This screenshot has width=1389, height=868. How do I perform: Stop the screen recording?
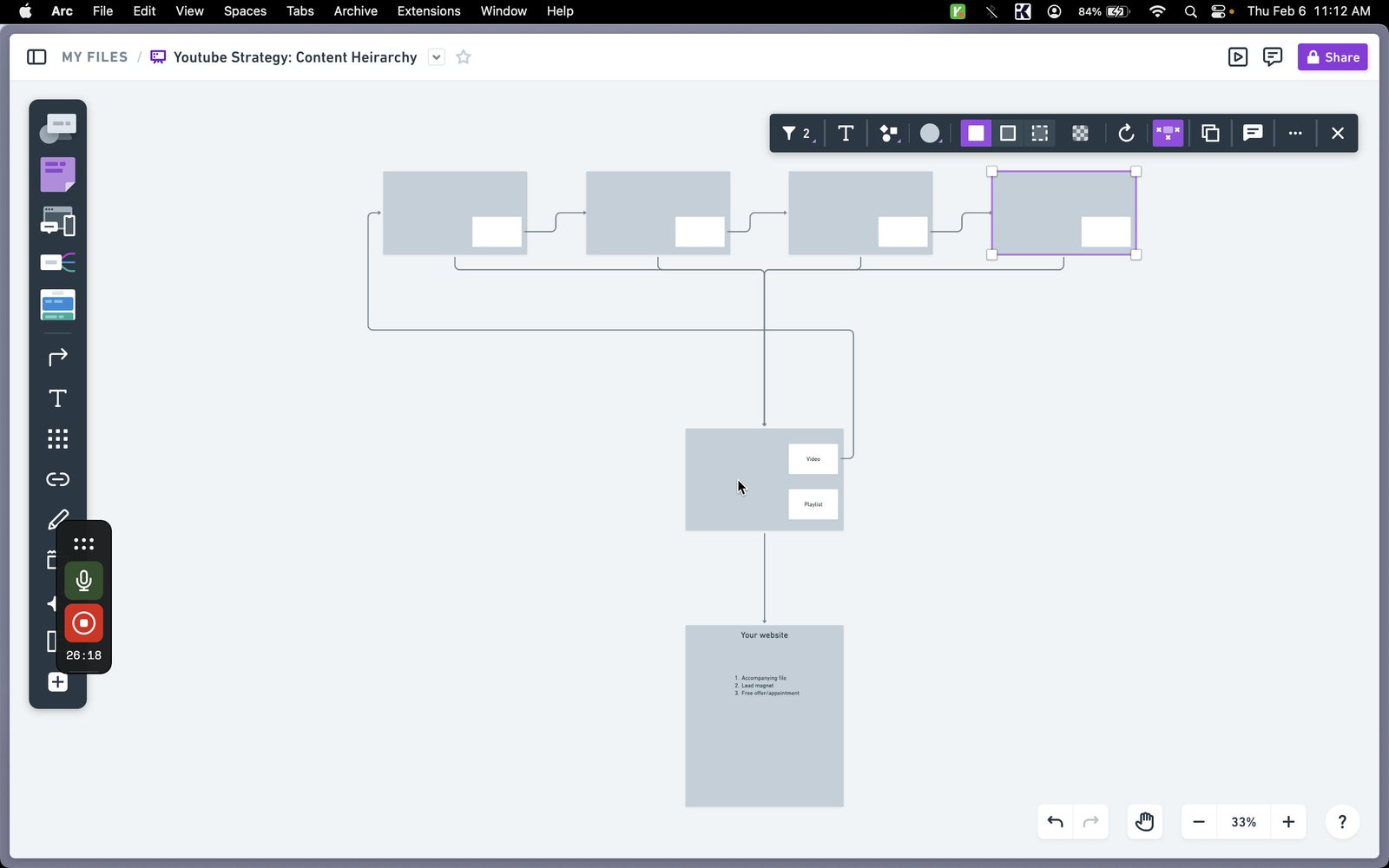click(x=83, y=623)
